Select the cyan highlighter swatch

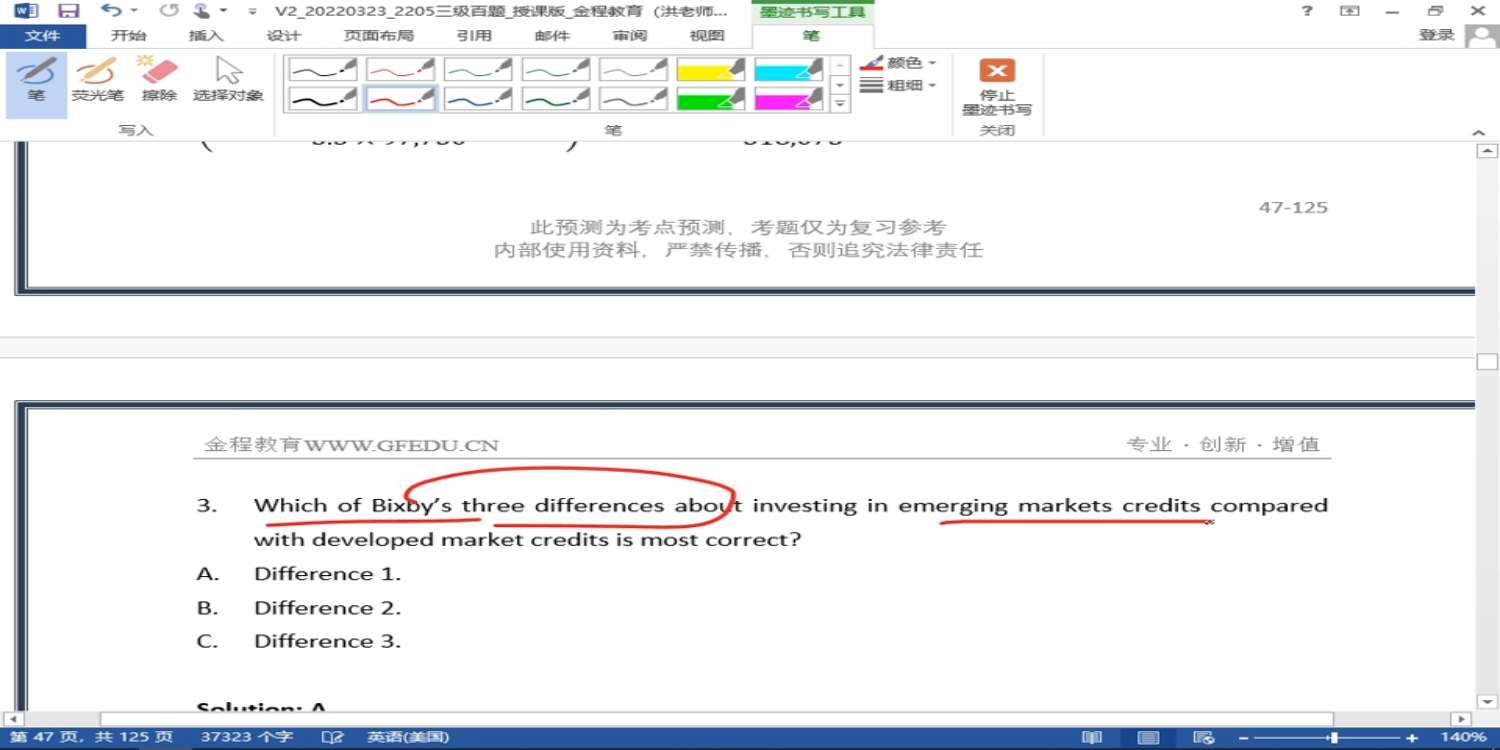(789, 70)
